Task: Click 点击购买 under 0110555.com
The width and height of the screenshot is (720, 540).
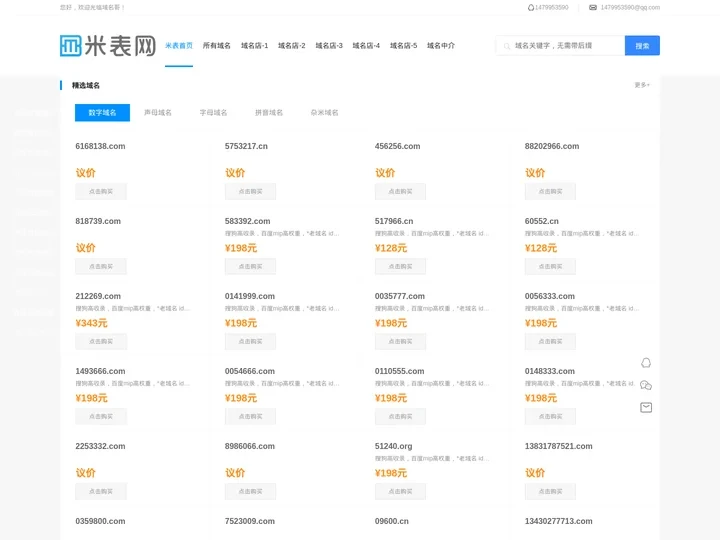Action: click(400, 416)
